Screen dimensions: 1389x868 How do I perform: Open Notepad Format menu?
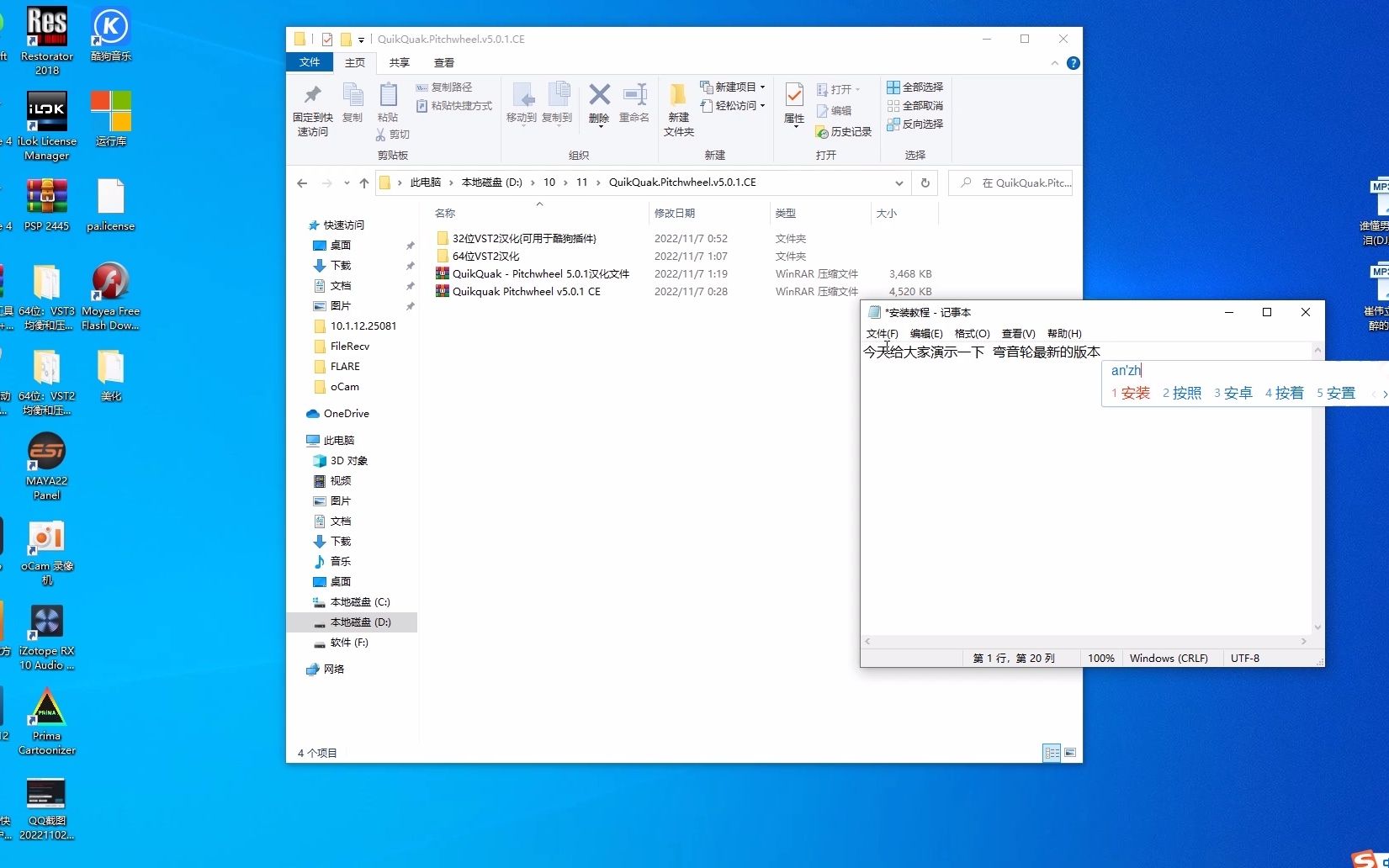tap(972, 334)
